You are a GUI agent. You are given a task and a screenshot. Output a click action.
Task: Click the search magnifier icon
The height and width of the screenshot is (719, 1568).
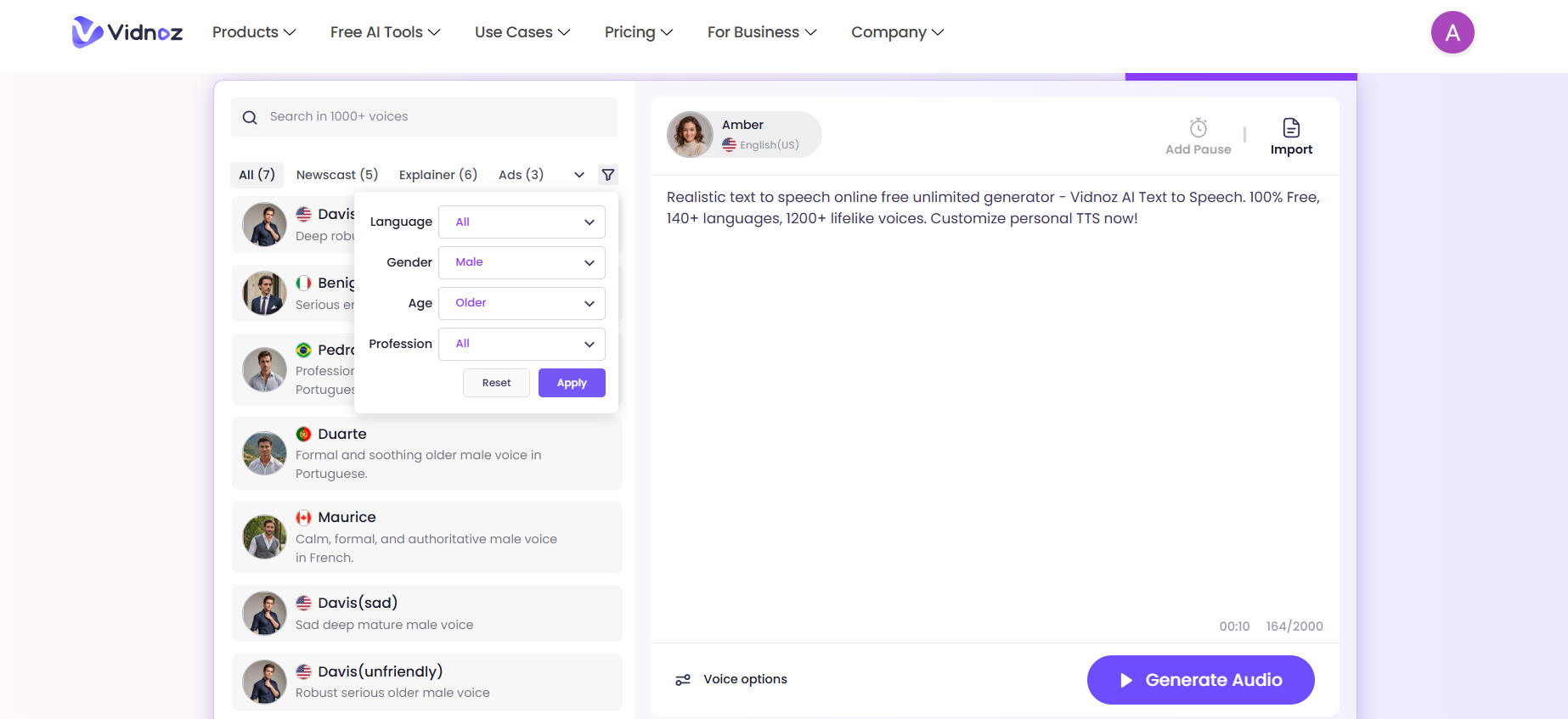tap(250, 116)
